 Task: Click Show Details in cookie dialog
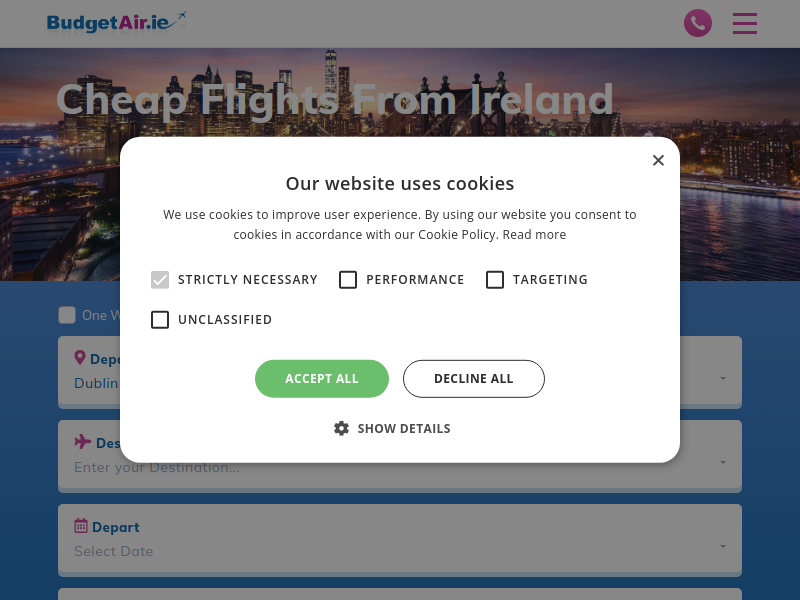403,428
